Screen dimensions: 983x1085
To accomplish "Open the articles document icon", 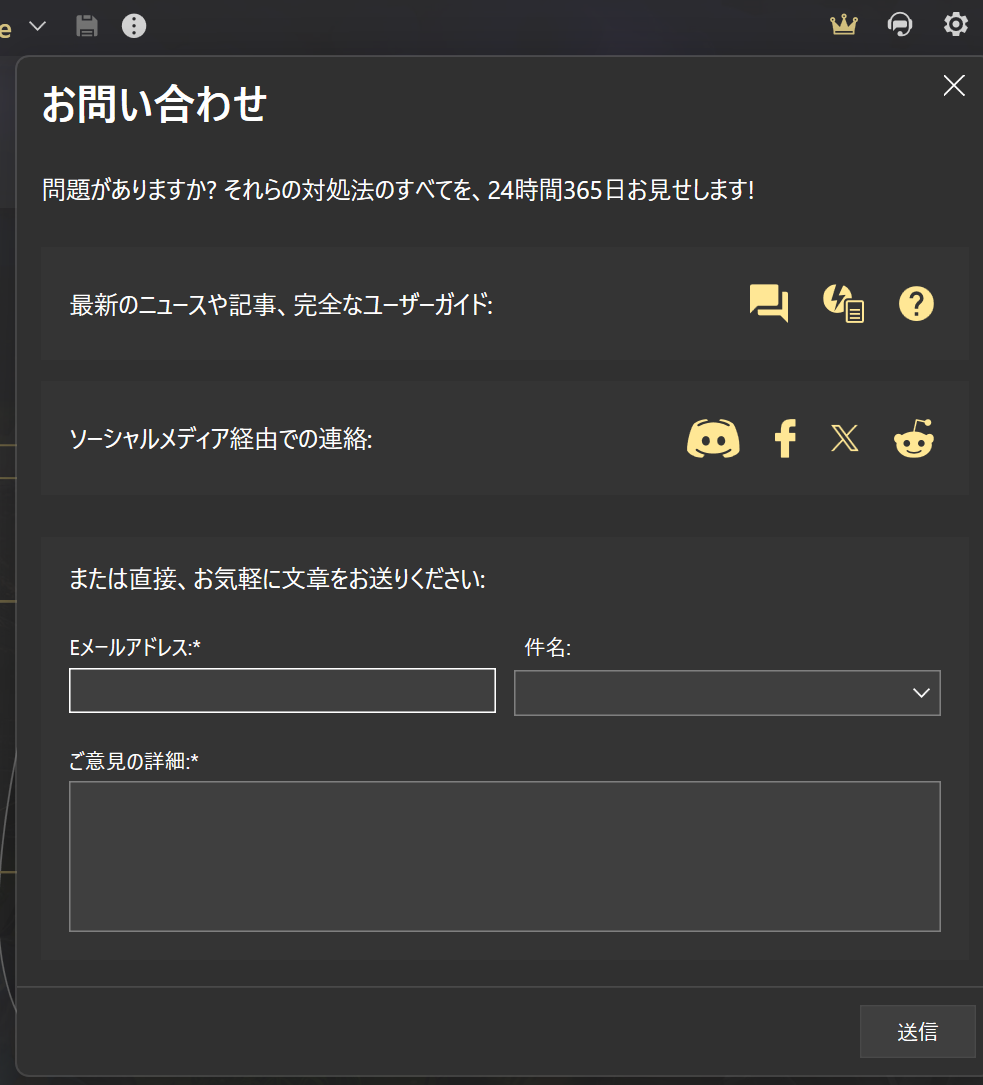I will pyautogui.click(x=842, y=303).
